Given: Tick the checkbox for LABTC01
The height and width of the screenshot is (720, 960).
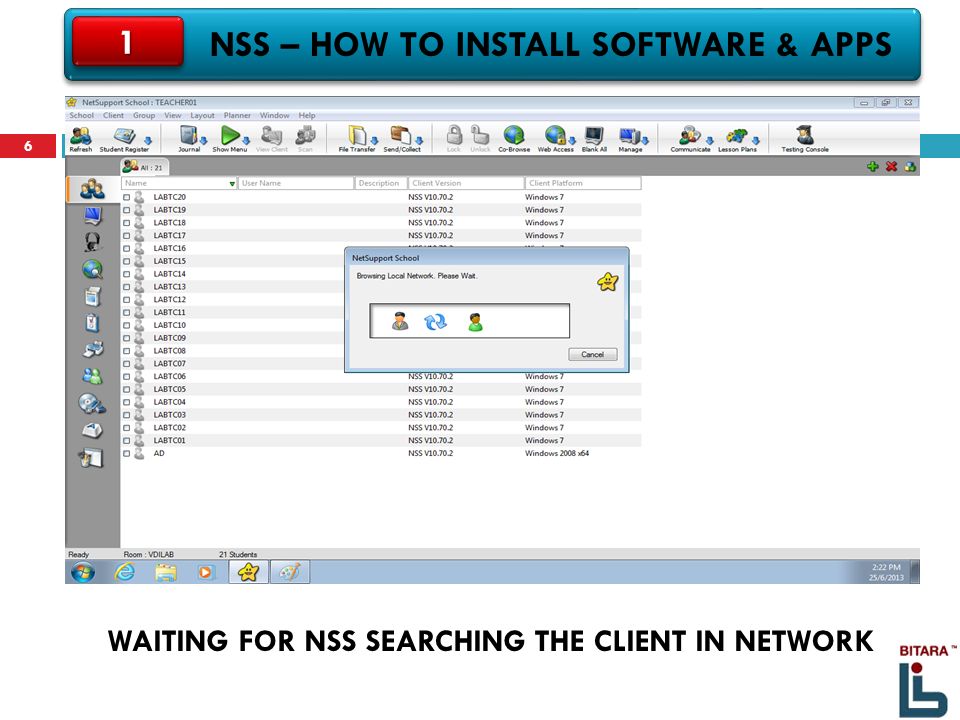Looking at the screenshot, I should (x=126, y=441).
